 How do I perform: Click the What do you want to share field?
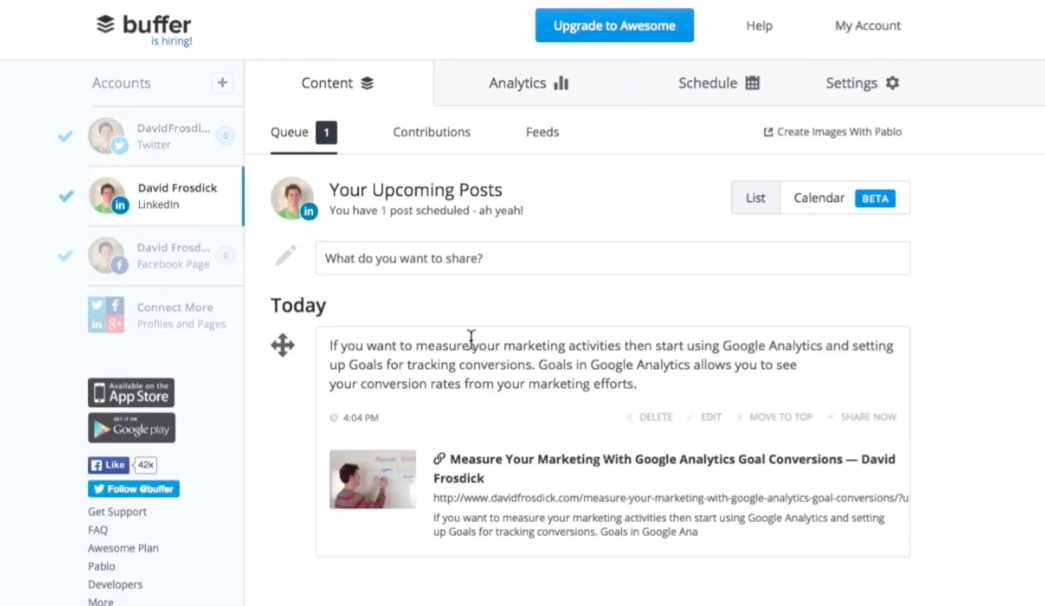click(612, 258)
